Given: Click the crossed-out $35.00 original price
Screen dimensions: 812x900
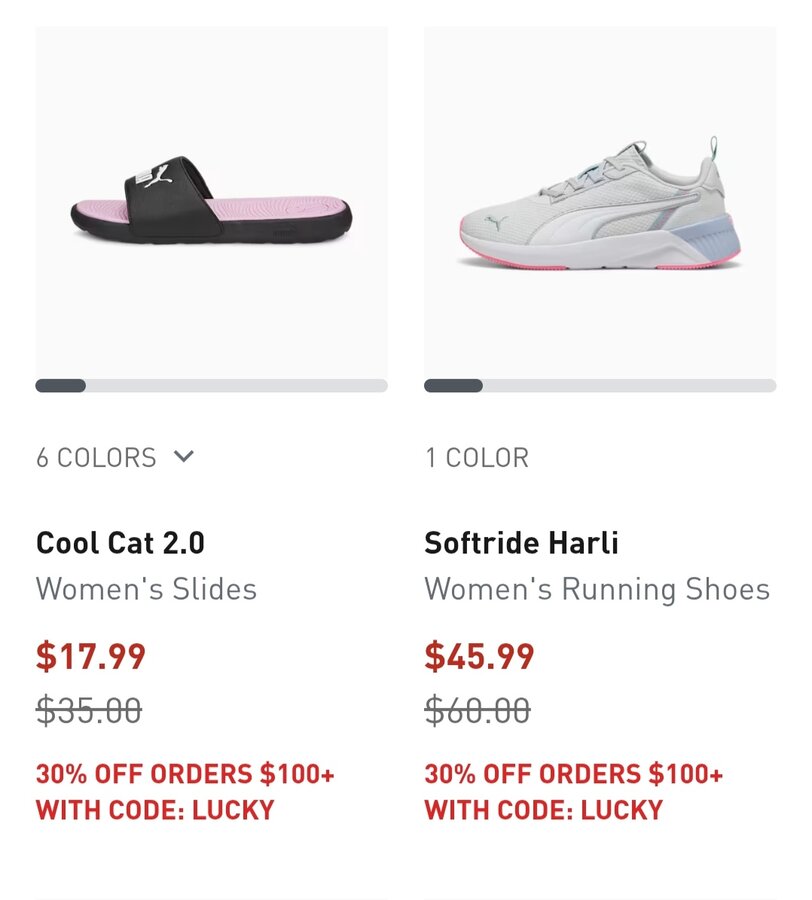Looking at the screenshot, I should tap(89, 711).
